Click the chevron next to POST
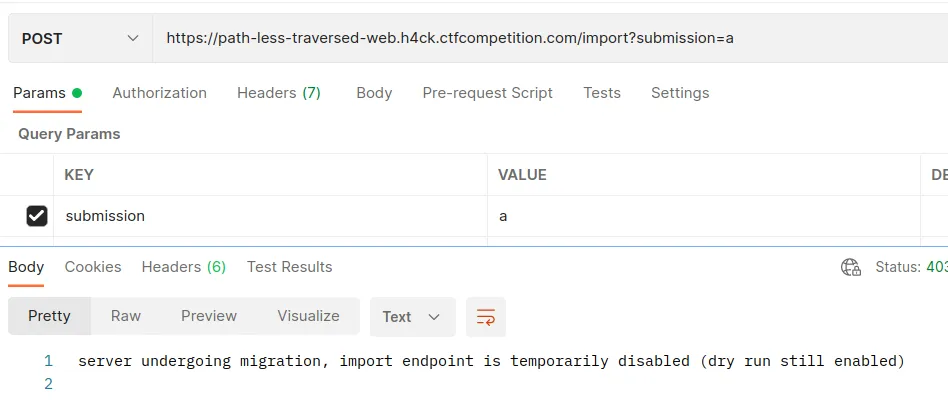 coord(133,39)
